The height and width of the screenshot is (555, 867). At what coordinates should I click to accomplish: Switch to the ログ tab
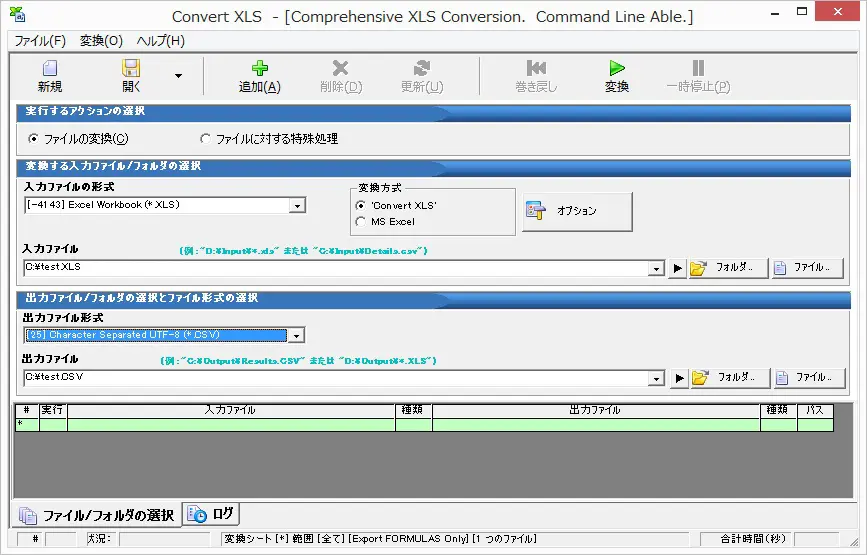pyautogui.click(x=212, y=514)
